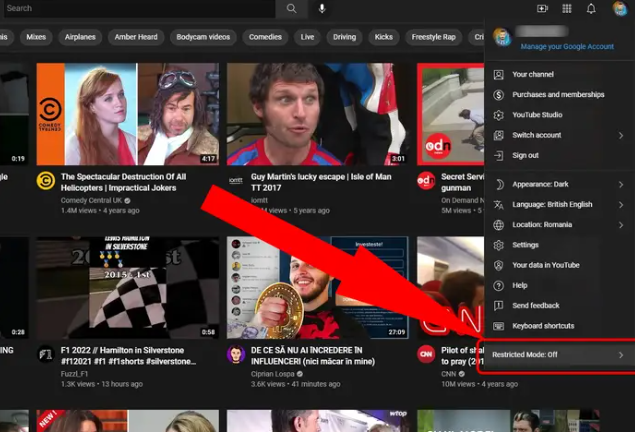Open the create video icon
This screenshot has height=432, width=635.
coord(542,9)
